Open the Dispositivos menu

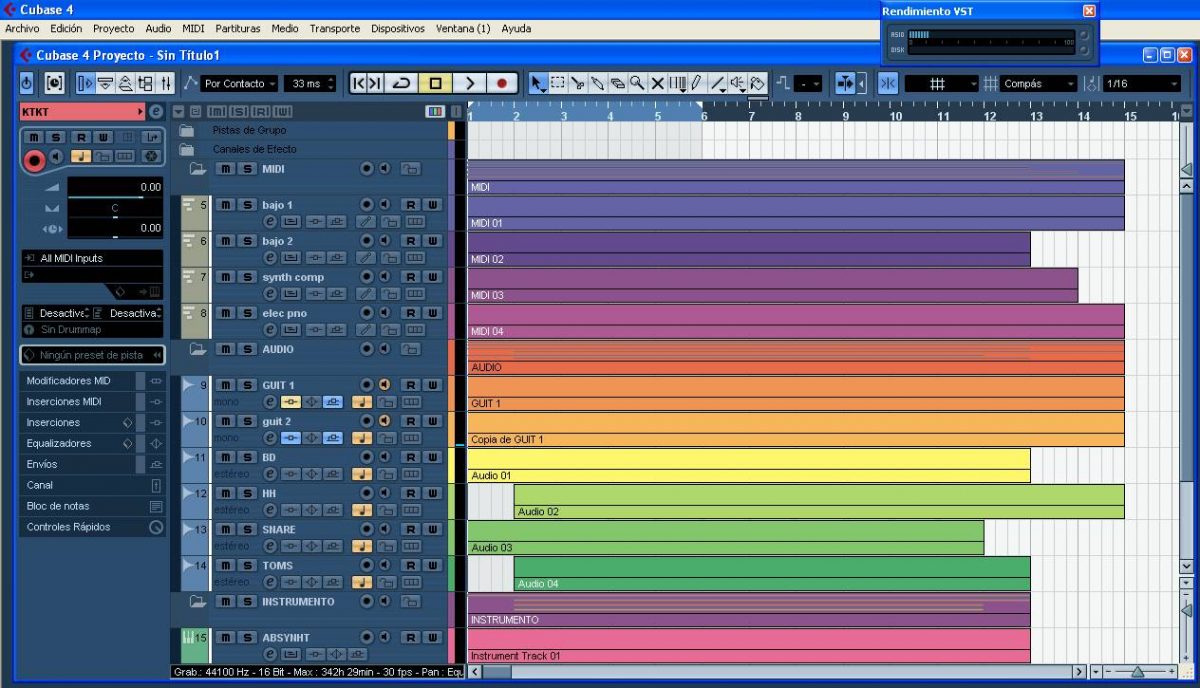(x=397, y=29)
